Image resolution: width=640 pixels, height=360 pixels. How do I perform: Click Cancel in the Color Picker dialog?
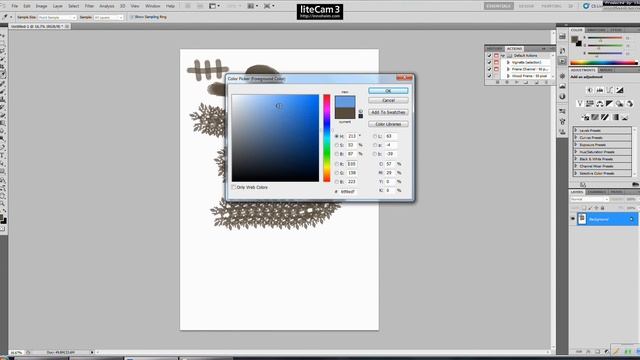(x=388, y=100)
